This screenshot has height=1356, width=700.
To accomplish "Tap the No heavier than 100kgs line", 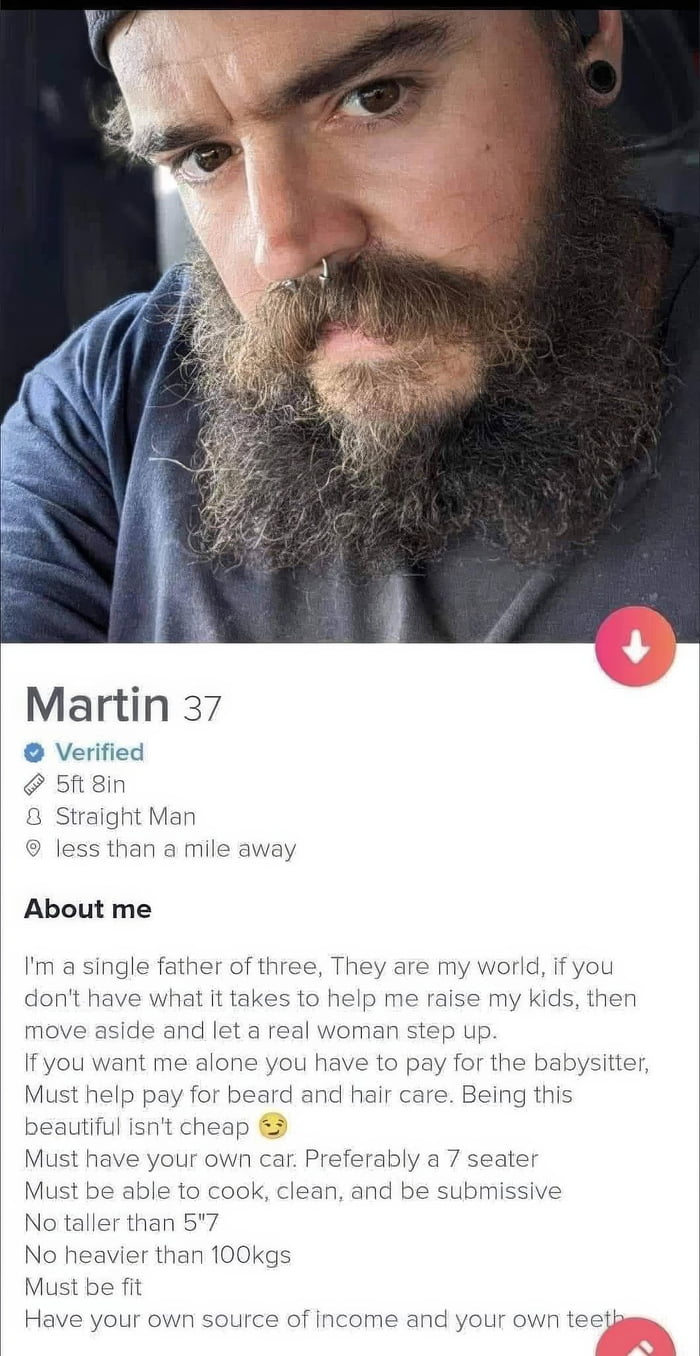I will coord(157,1254).
